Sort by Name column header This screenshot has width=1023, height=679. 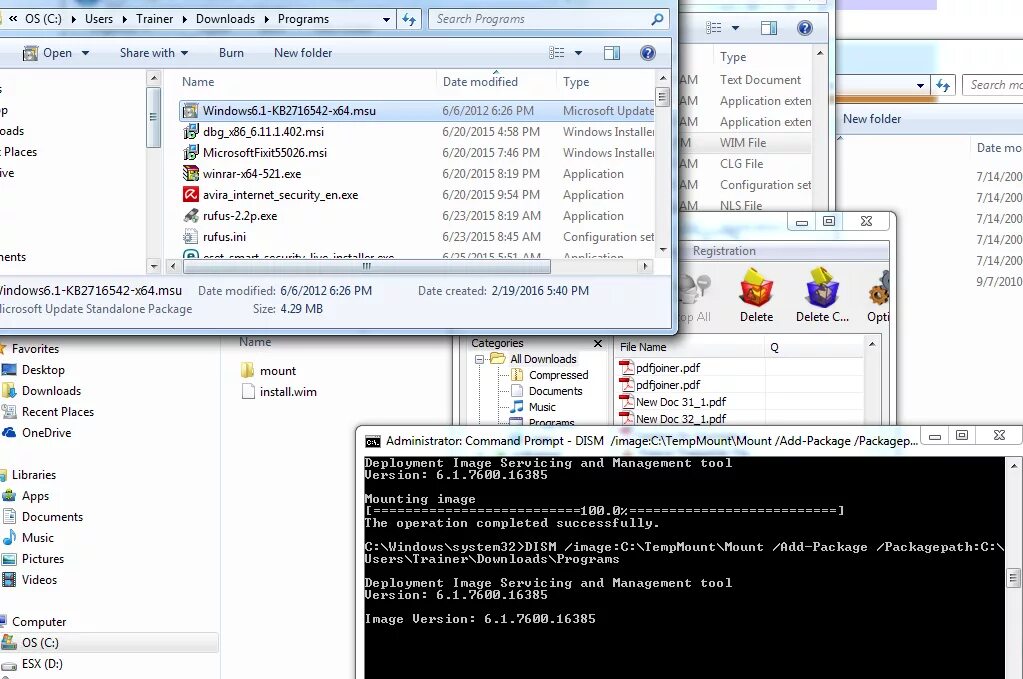pos(198,82)
